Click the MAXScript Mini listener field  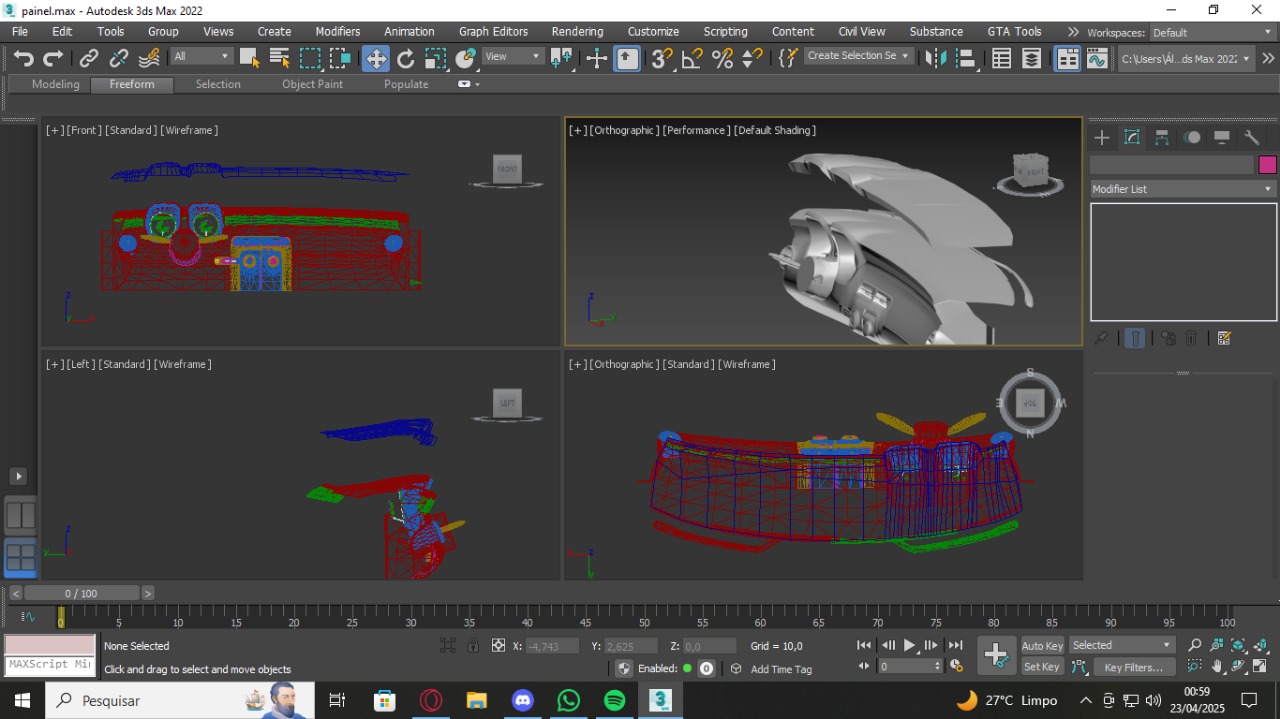tap(50, 664)
